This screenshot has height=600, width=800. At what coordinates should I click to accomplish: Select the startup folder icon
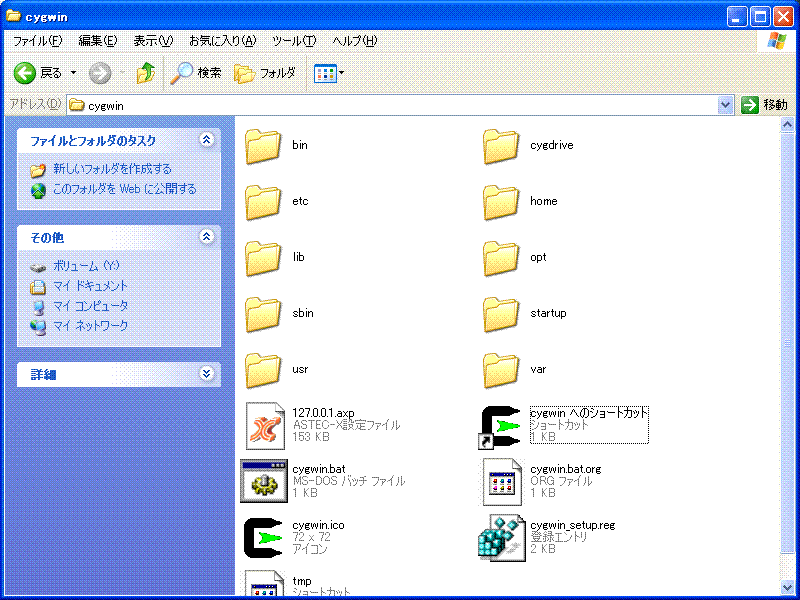pyautogui.click(x=501, y=315)
